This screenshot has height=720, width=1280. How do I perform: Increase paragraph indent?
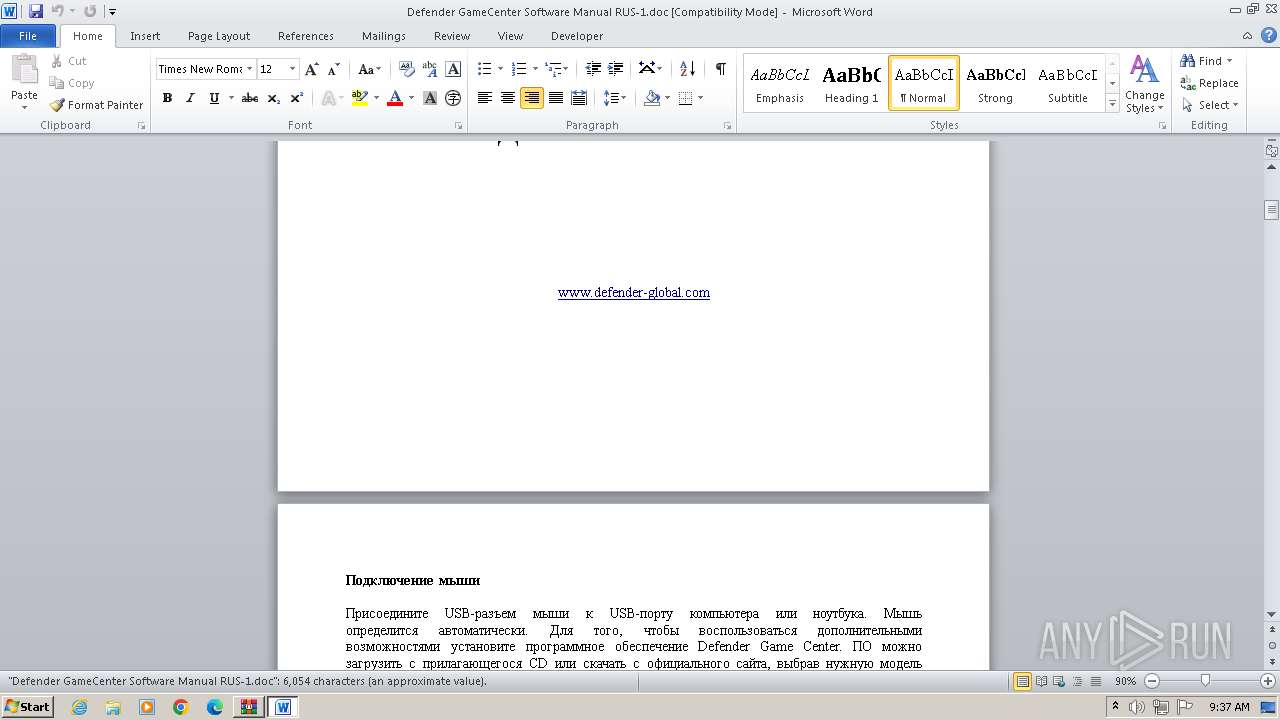coord(616,68)
